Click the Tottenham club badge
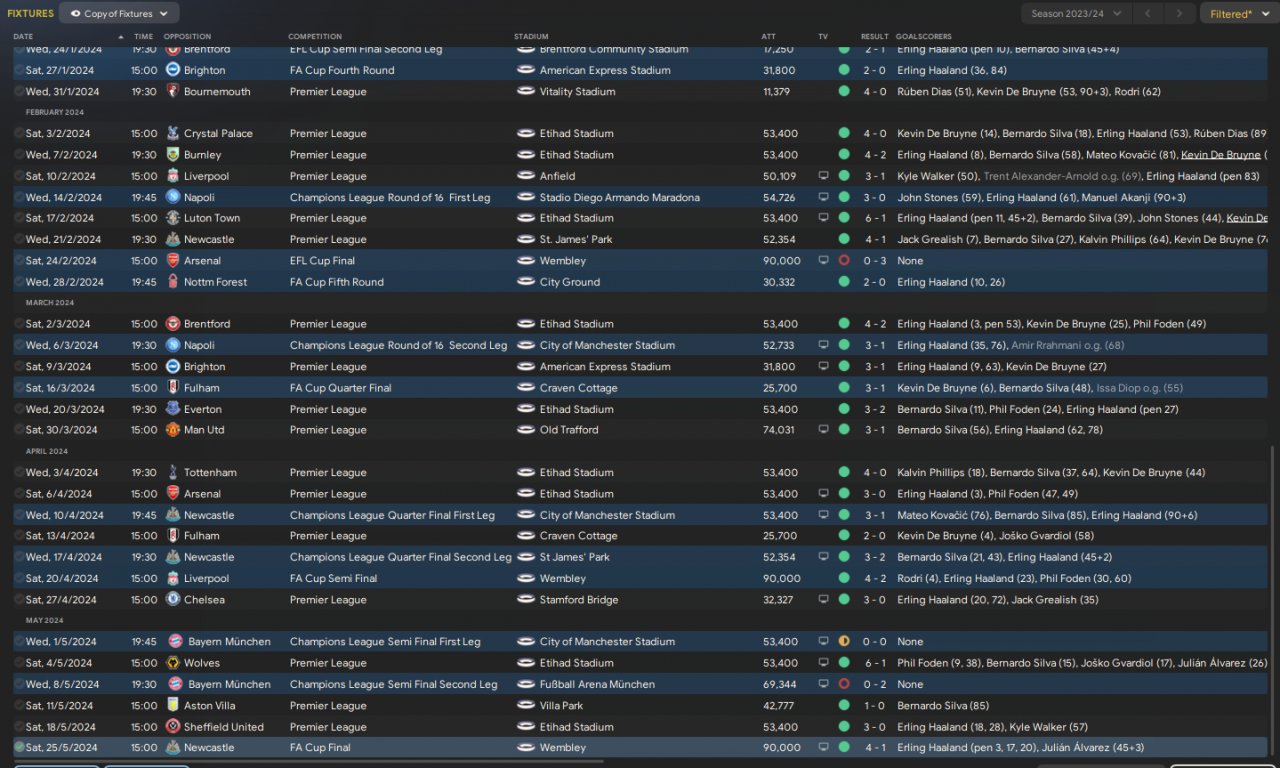This screenshot has height=768, width=1280. [173, 472]
